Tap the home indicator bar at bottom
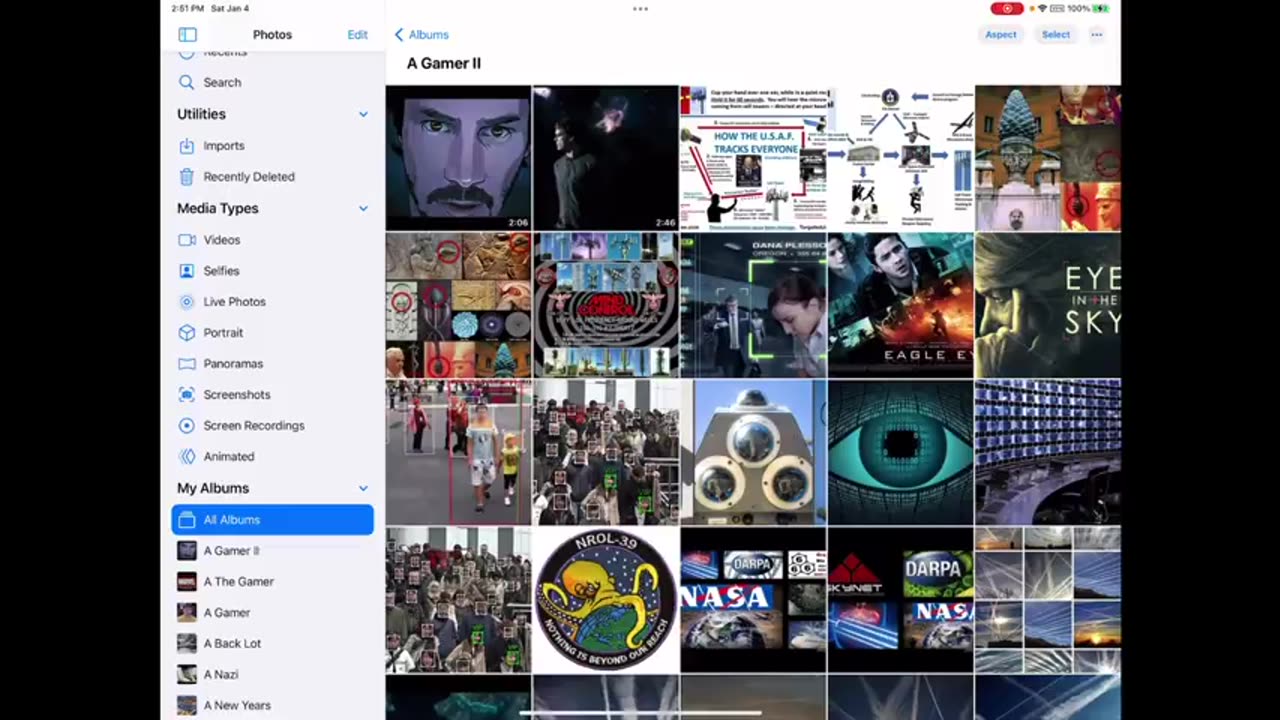Image resolution: width=1280 pixels, height=720 pixels. 640,713
